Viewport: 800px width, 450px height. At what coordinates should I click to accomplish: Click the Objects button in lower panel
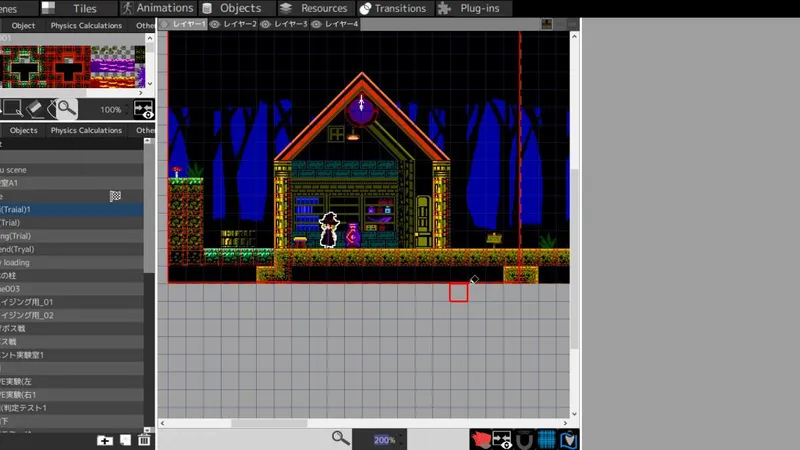coord(23,130)
